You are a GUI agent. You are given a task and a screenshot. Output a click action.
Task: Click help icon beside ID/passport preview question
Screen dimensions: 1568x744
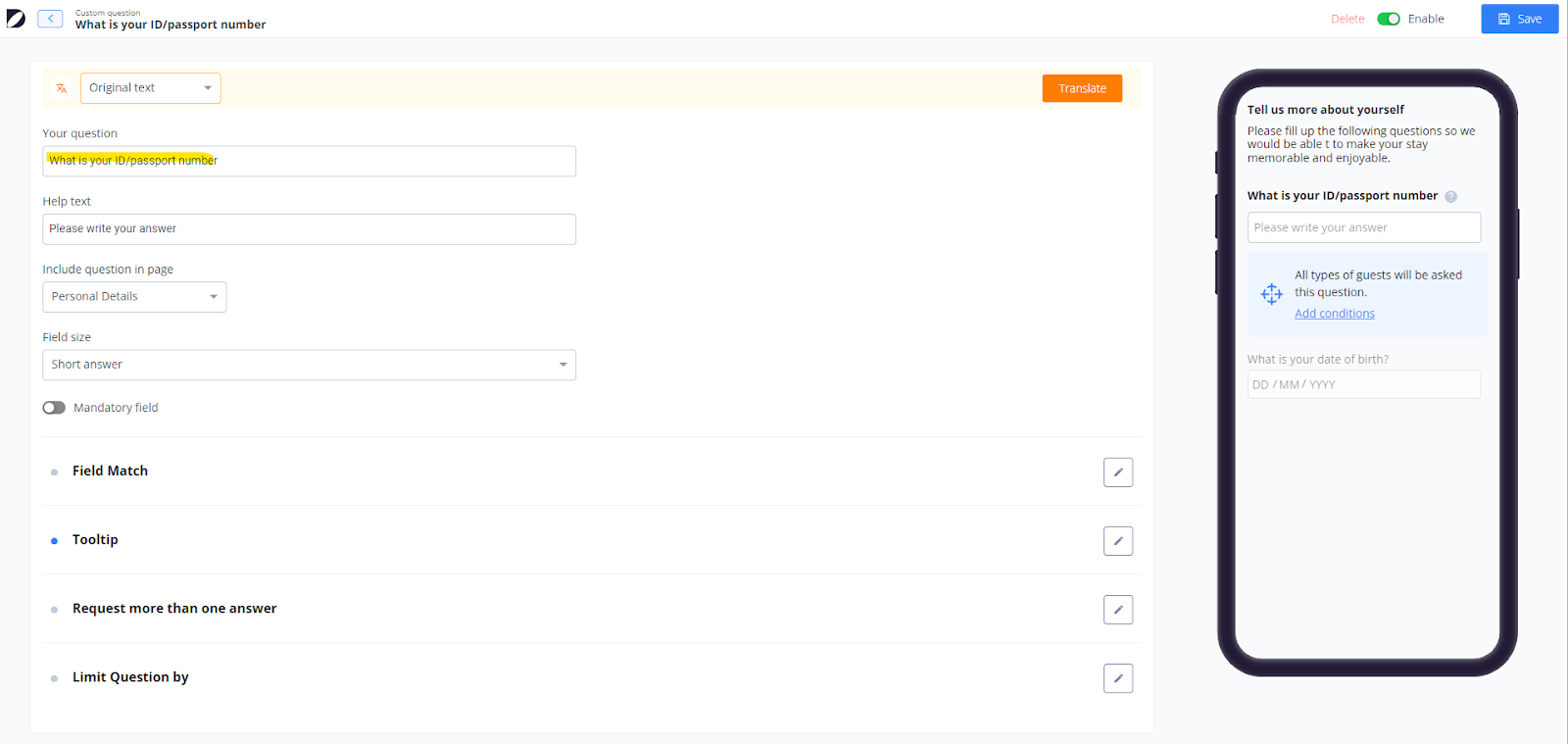pyautogui.click(x=1451, y=196)
